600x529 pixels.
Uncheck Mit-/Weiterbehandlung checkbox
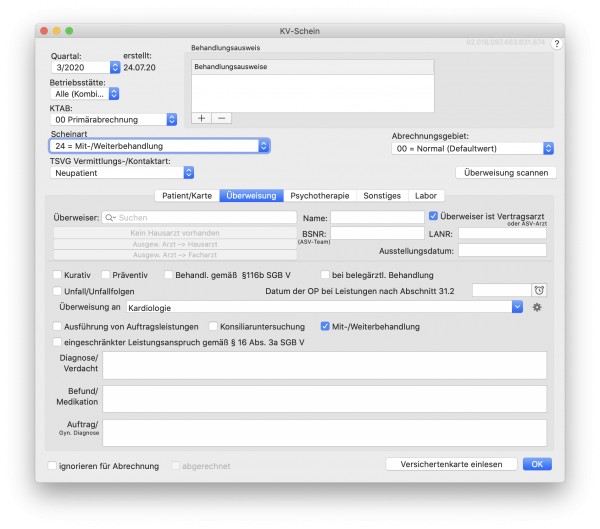tap(325, 327)
